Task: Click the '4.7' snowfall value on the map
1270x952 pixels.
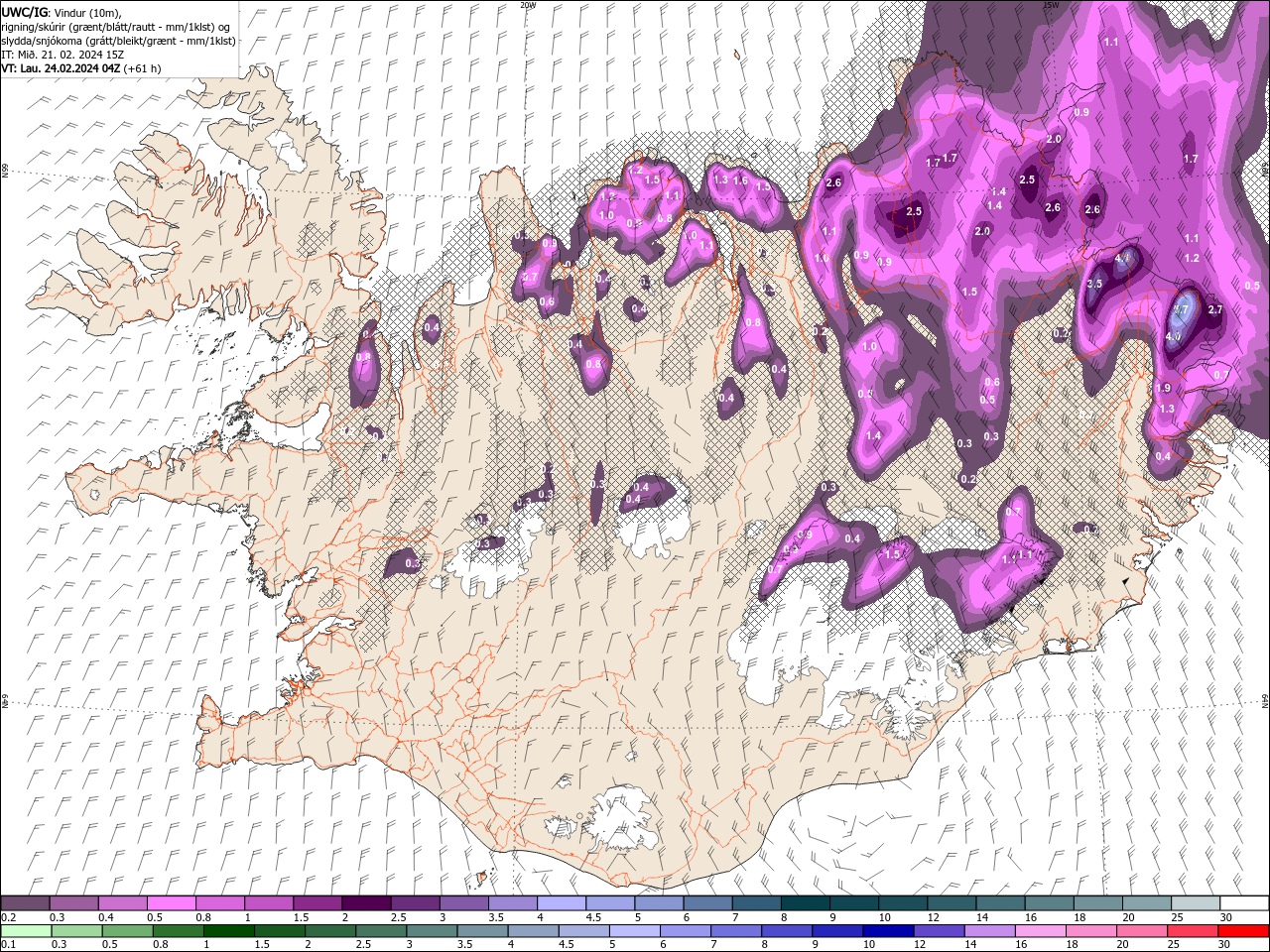Action: [1123, 258]
